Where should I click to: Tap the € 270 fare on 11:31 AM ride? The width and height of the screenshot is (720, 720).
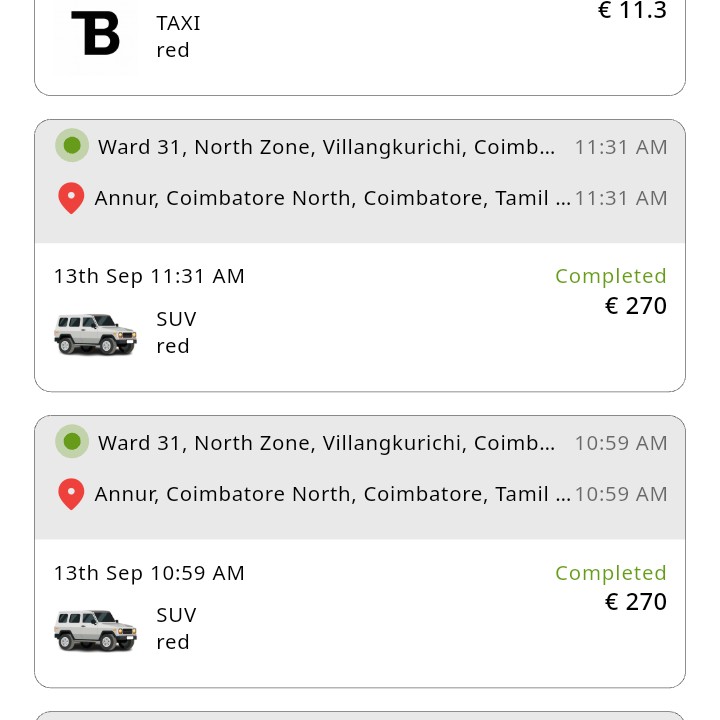(635, 306)
